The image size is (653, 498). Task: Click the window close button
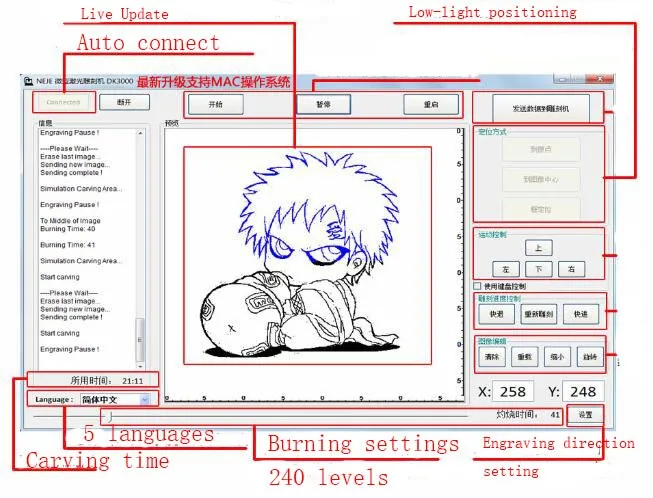600,79
